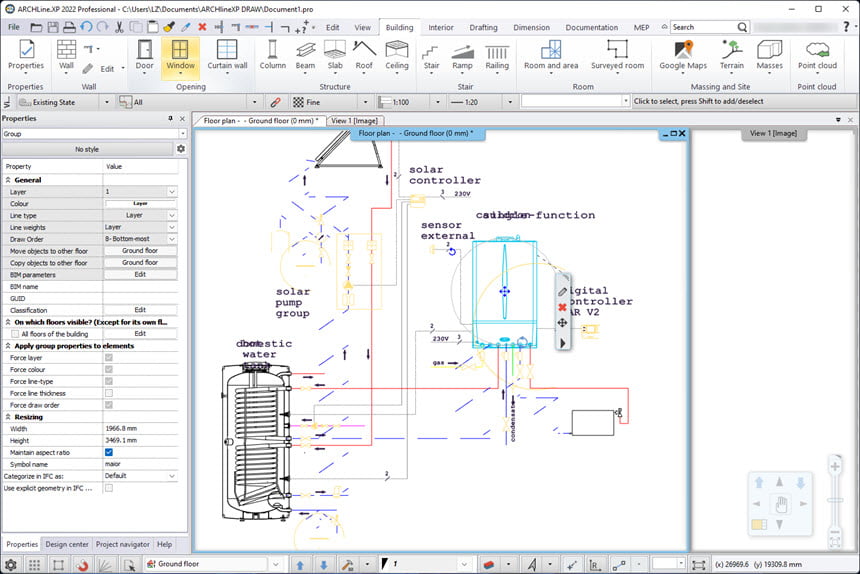The height and width of the screenshot is (574, 860).
Task: Click the Print icon
Action: [69, 27]
